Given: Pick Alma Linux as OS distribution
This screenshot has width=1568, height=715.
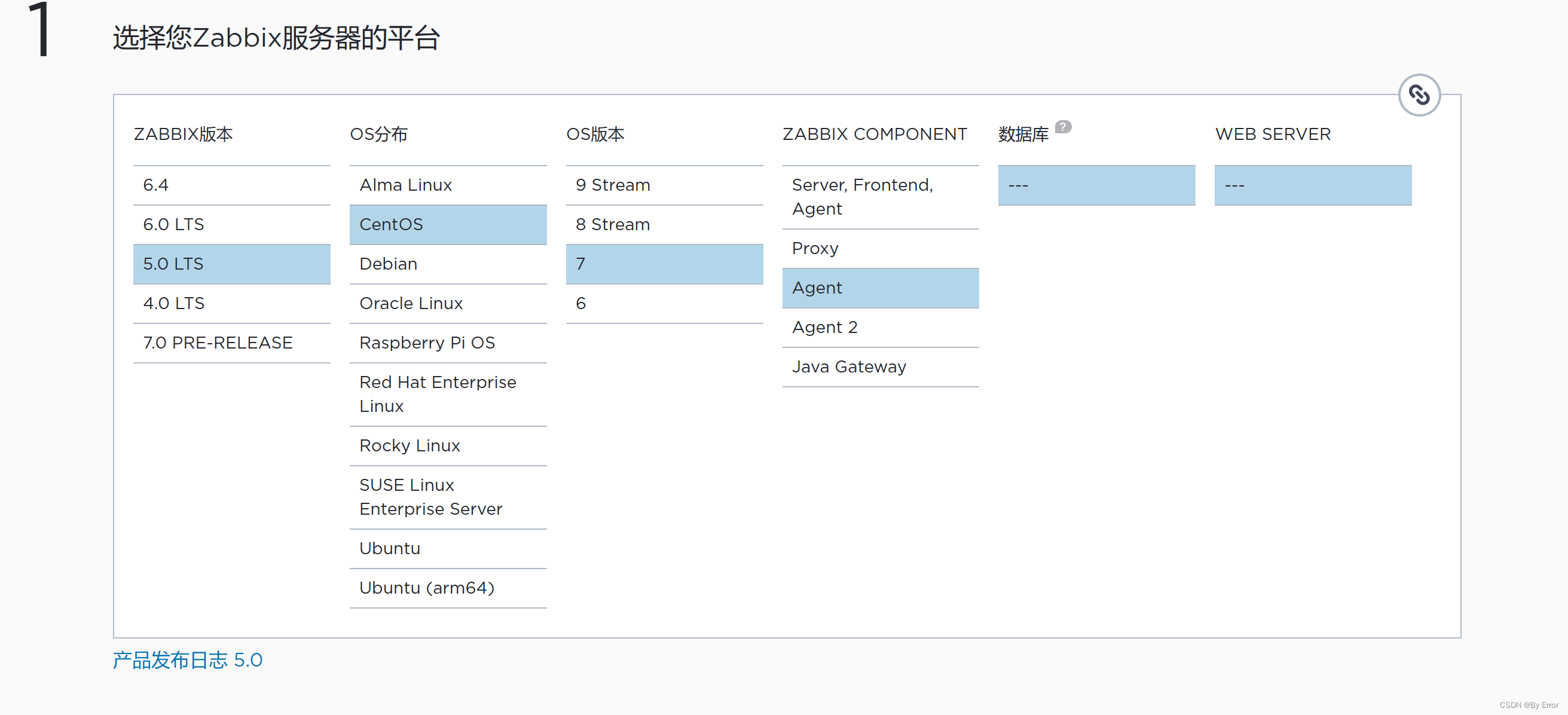Looking at the screenshot, I should [x=448, y=185].
